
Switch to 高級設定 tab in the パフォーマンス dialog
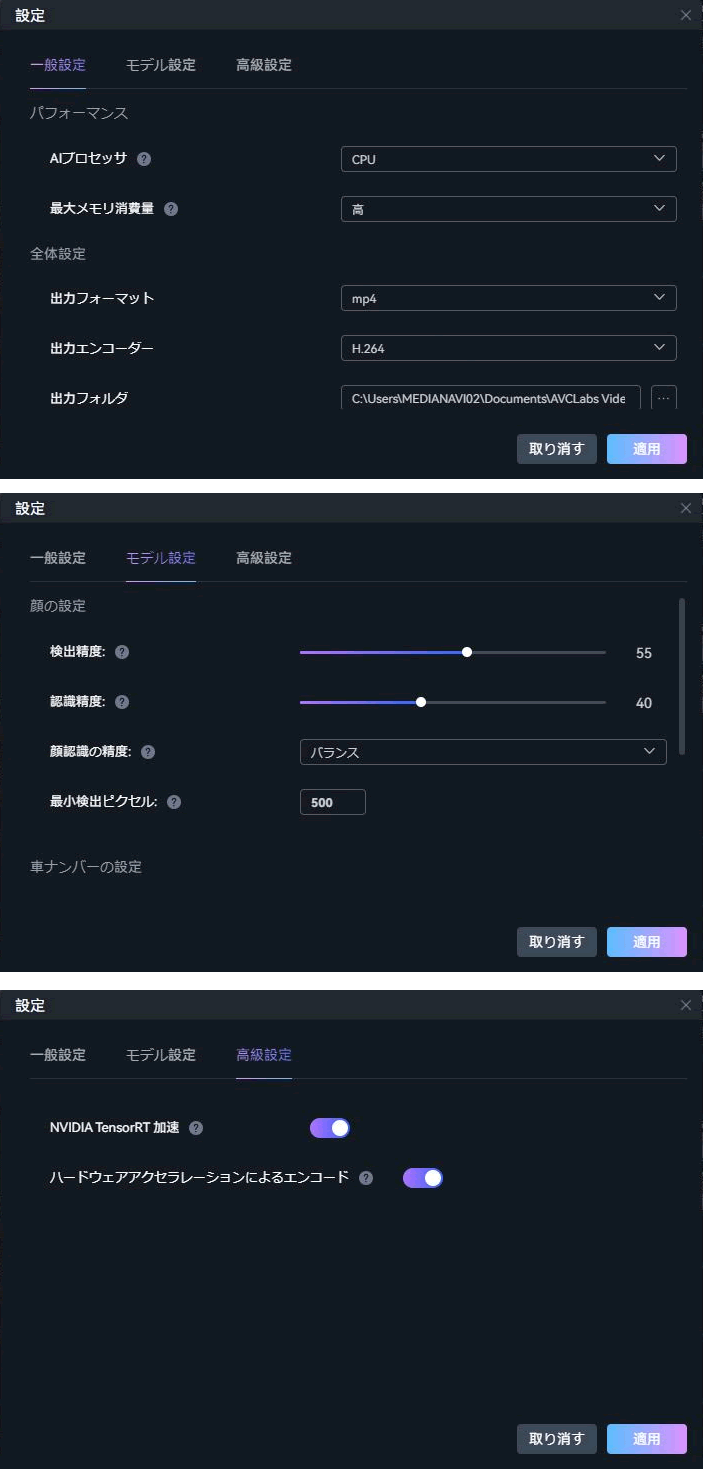point(264,65)
